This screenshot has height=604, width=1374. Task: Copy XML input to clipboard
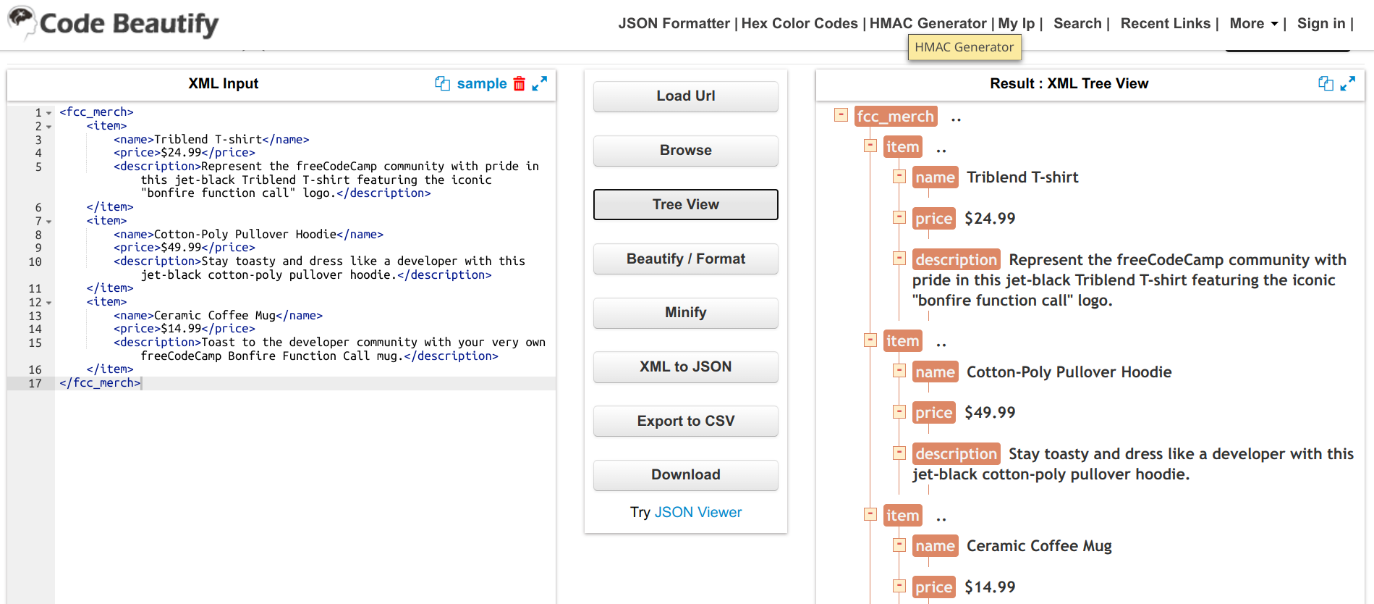pyautogui.click(x=442, y=84)
